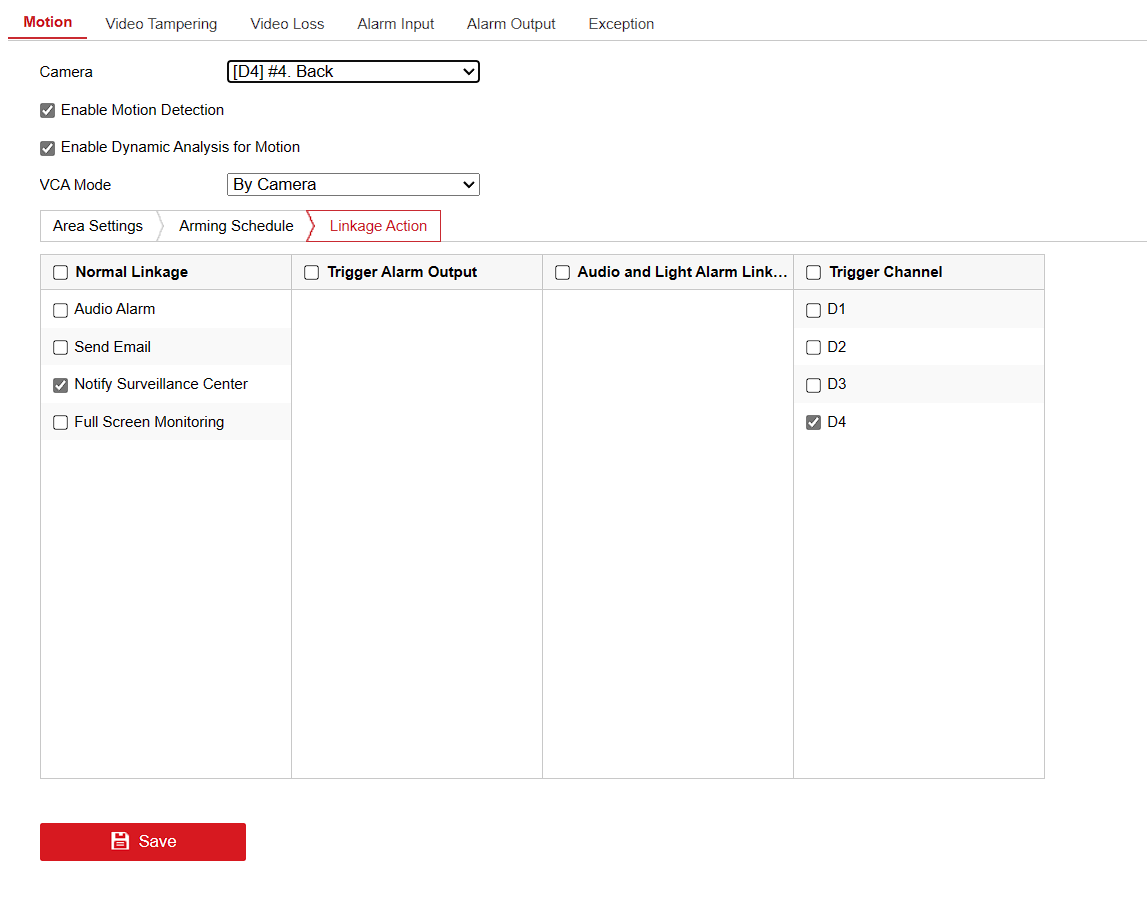1147x897 pixels.
Task: Tick the Send Email checkbox
Action: (x=61, y=348)
